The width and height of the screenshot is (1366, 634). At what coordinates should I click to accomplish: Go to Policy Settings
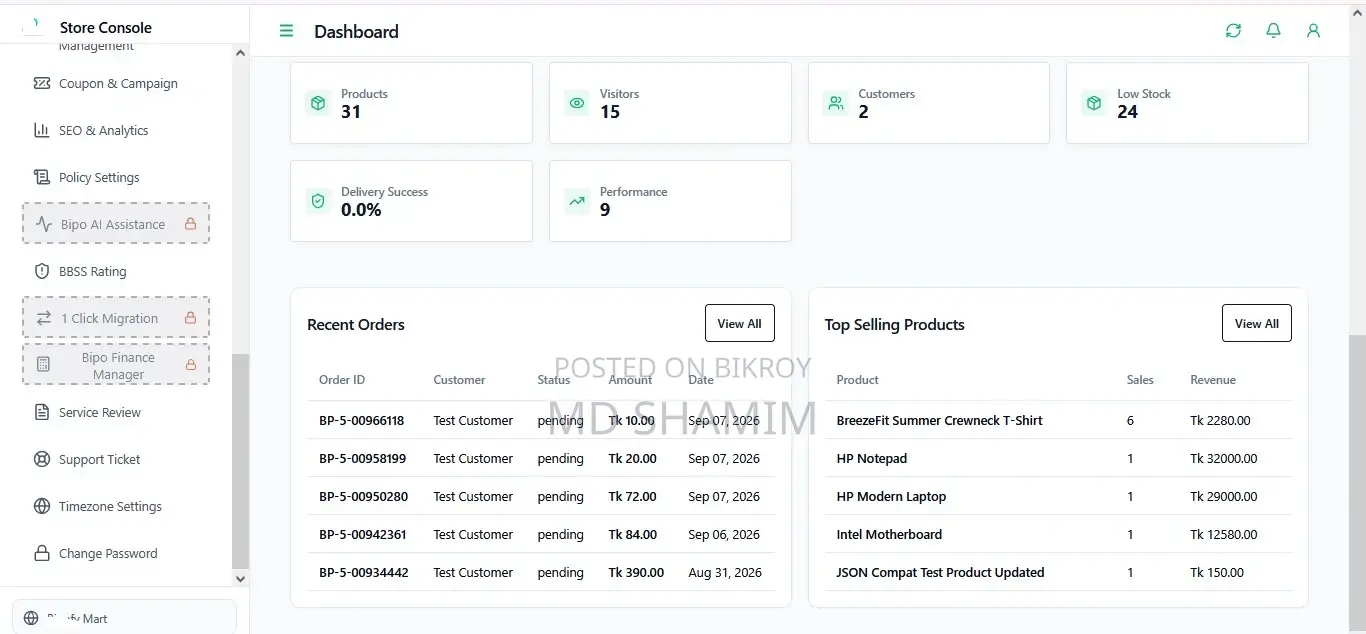click(x=116, y=178)
